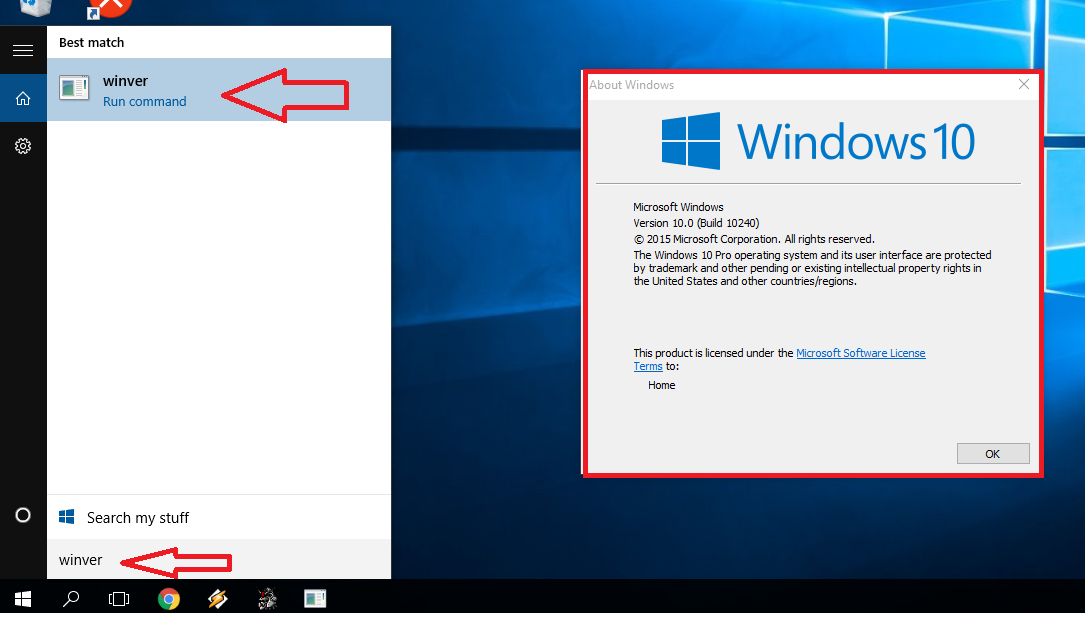
Task: Click the Windows logo beside Search my stuff
Action: pos(67,517)
